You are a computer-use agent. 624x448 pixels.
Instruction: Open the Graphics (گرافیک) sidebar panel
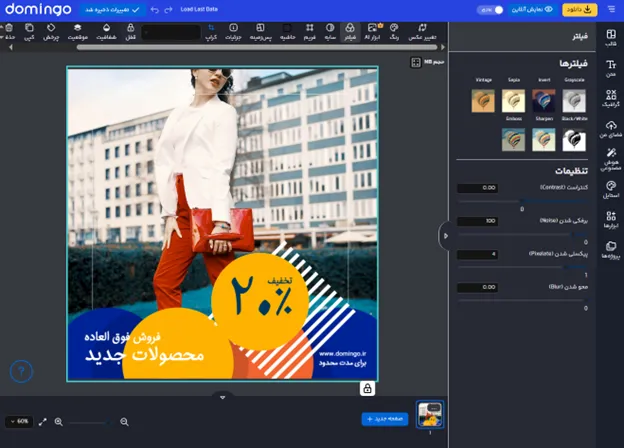point(610,97)
